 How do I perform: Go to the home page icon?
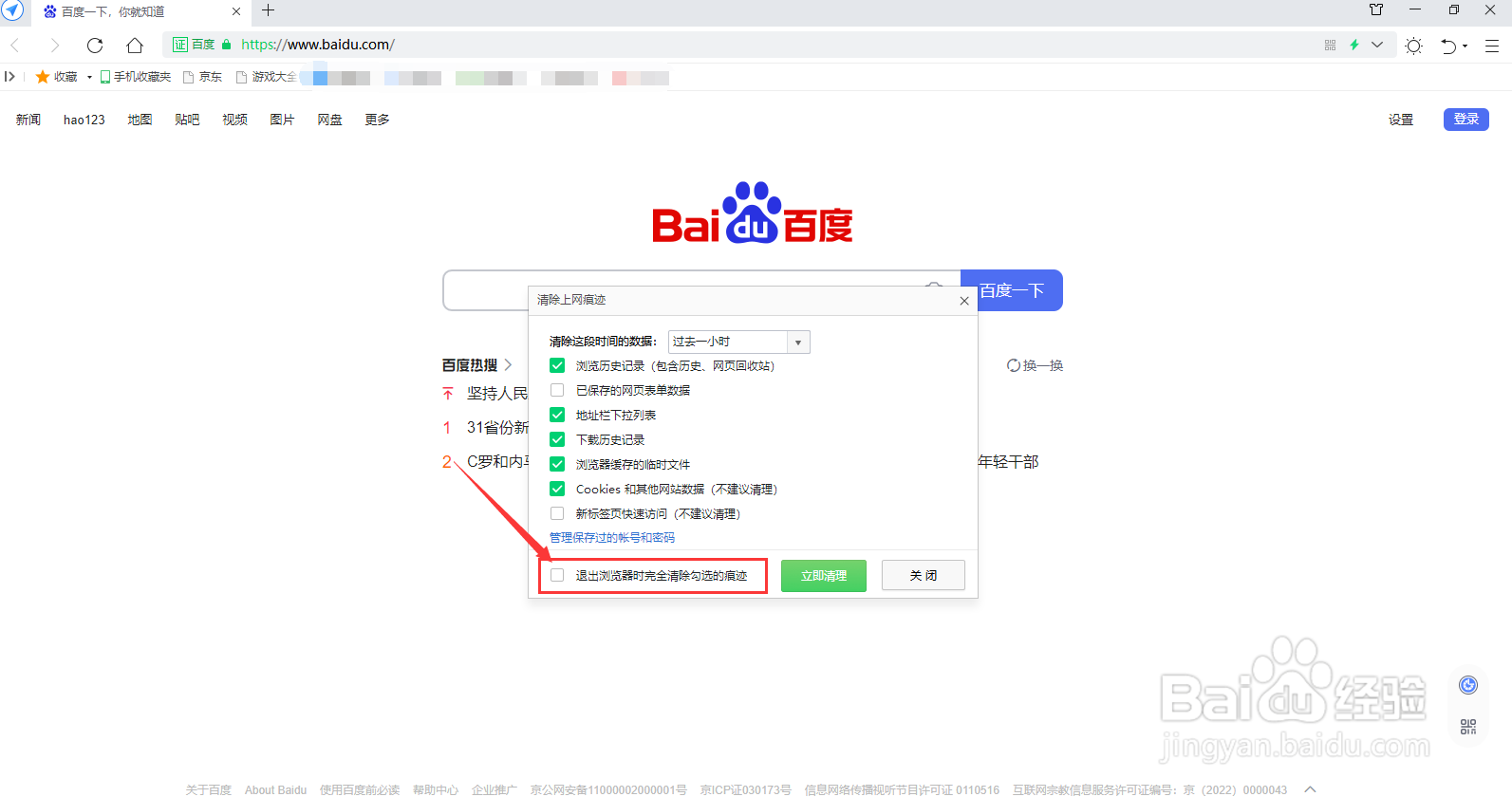click(x=135, y=45)
